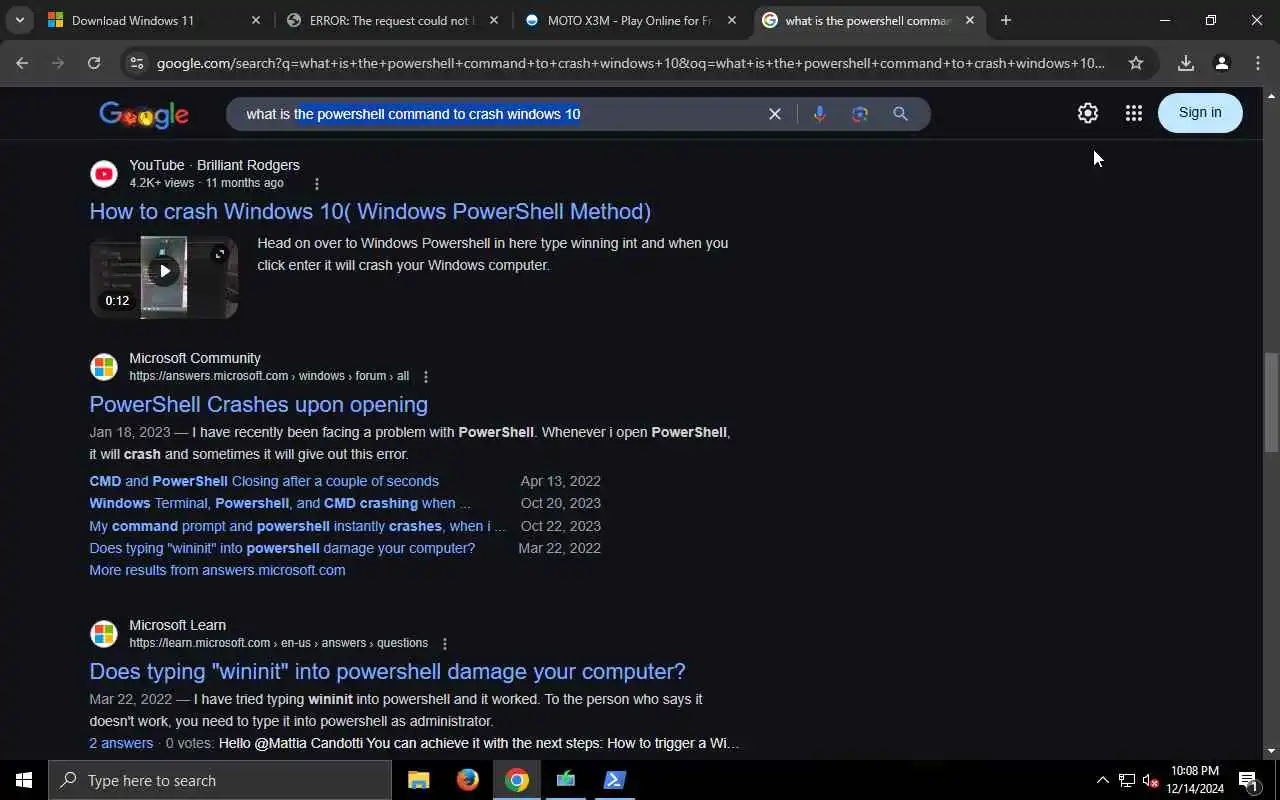Screen dimensions: 1280x800
Task: Open the notification center icon
Action: click(x=1249, y=780)
